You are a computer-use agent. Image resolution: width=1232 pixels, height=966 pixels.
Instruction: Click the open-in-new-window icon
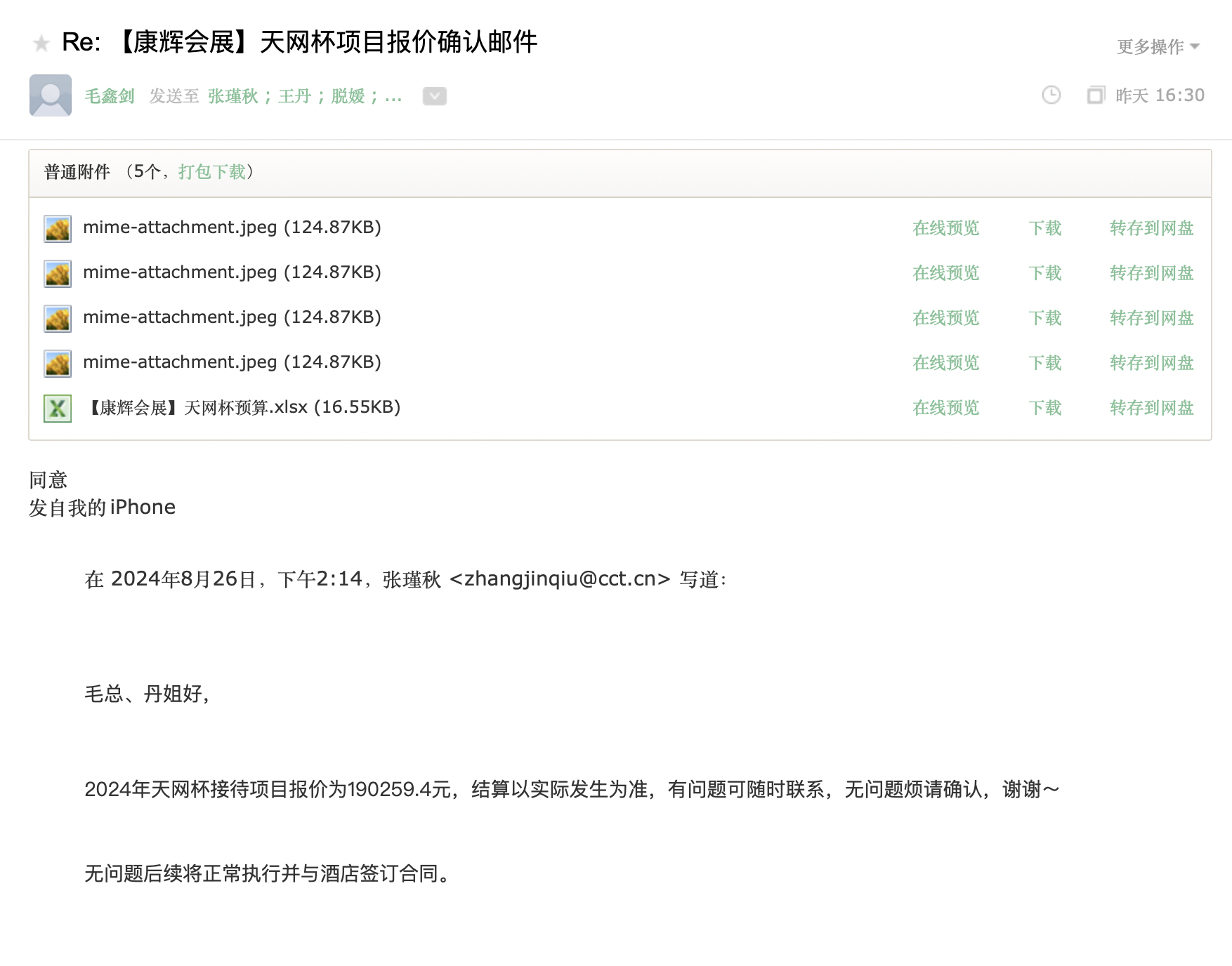1095,95
